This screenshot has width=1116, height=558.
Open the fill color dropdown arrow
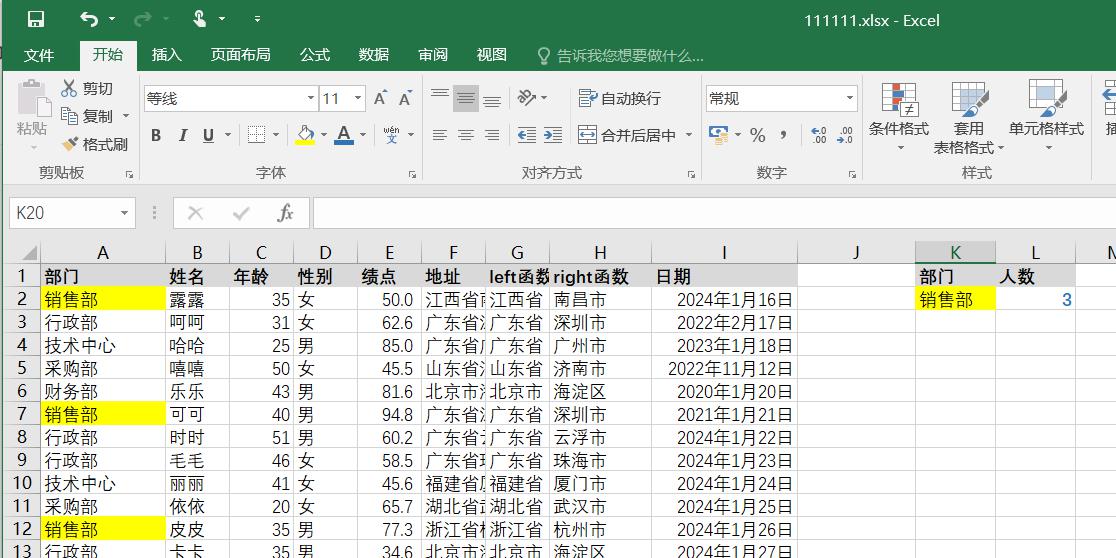324,135
